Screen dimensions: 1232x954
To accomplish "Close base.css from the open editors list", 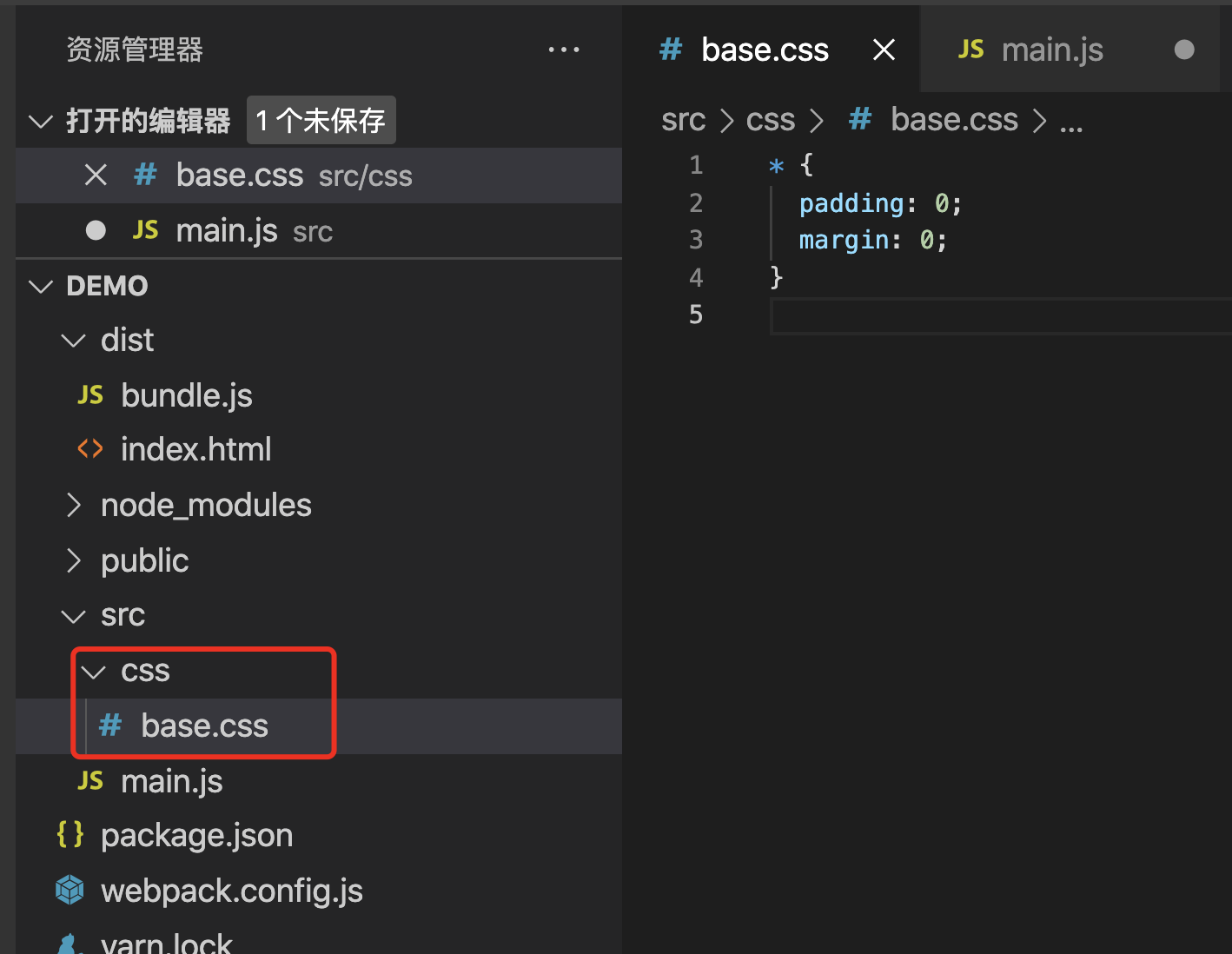I will tap(96, 175).
